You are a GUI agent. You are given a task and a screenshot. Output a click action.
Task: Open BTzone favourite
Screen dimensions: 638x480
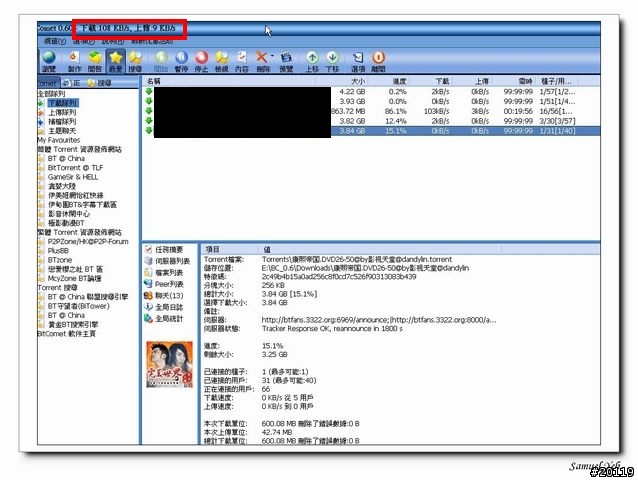click(59, 260)
